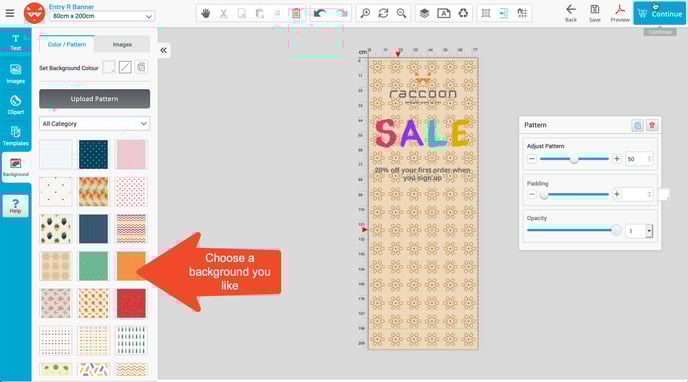The width and height of the screenshot is (688, 382).
Task: Select the hand pan tool
Action: click(205, 14)
